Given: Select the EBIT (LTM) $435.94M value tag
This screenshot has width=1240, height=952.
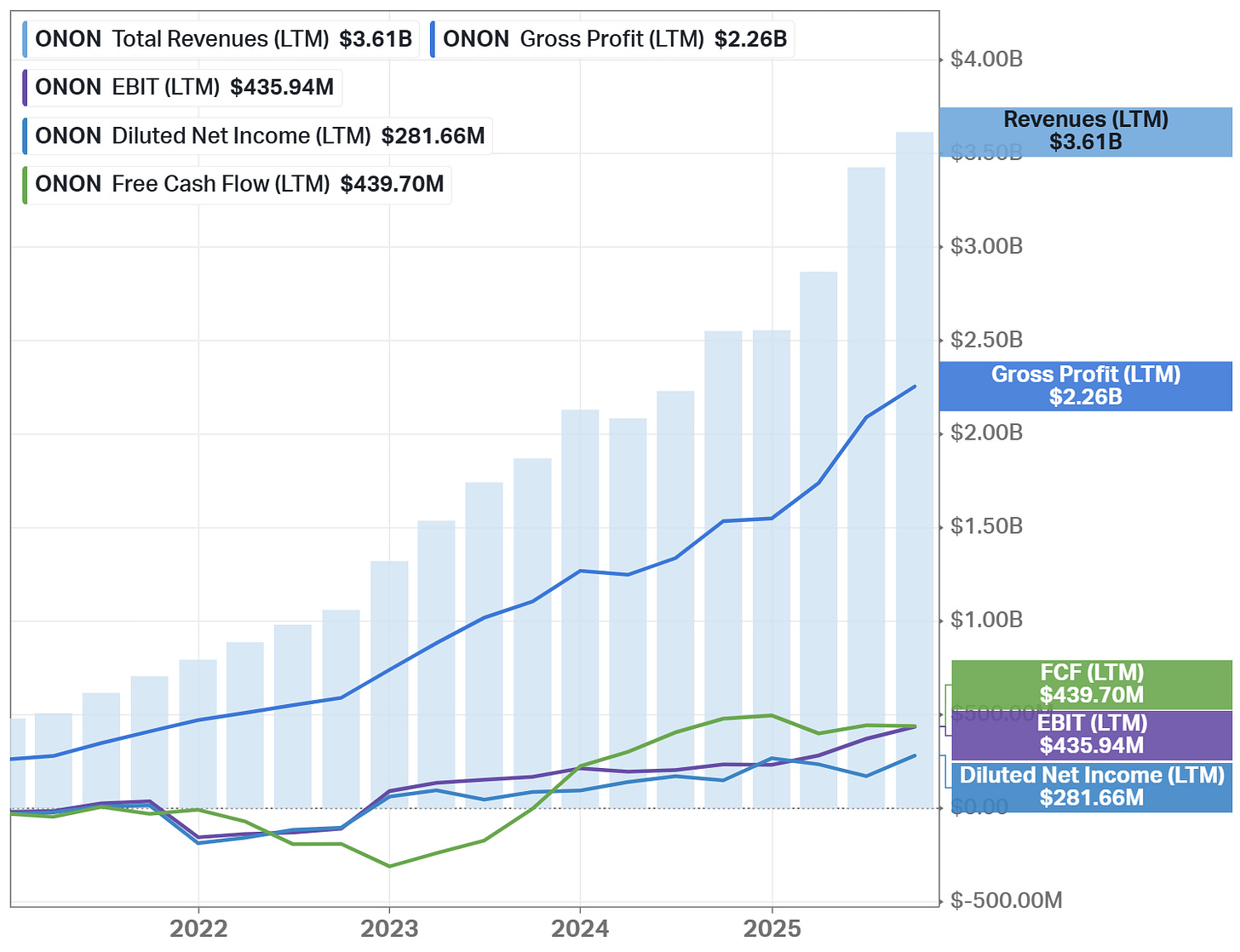Looking at the screenshot, I should click(x=1092, y=735).
